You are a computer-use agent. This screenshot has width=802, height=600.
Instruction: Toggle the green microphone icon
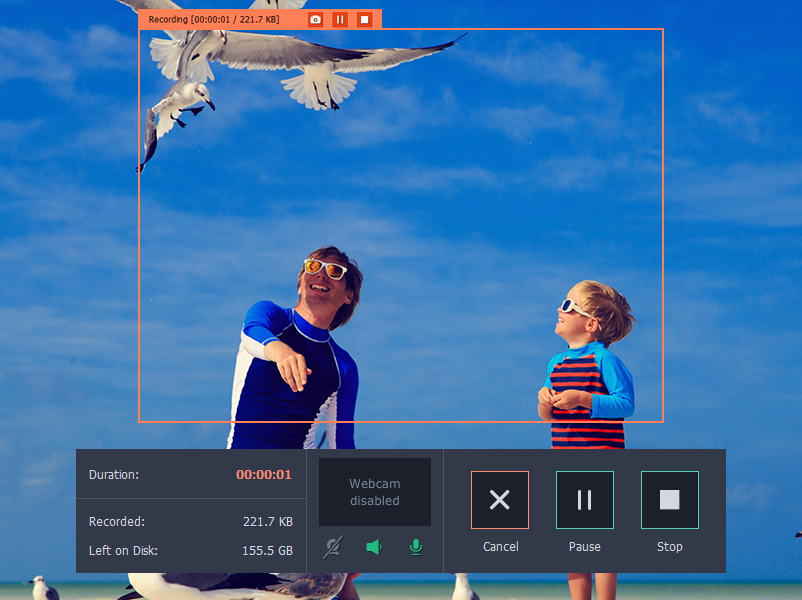tap(416, 547)
